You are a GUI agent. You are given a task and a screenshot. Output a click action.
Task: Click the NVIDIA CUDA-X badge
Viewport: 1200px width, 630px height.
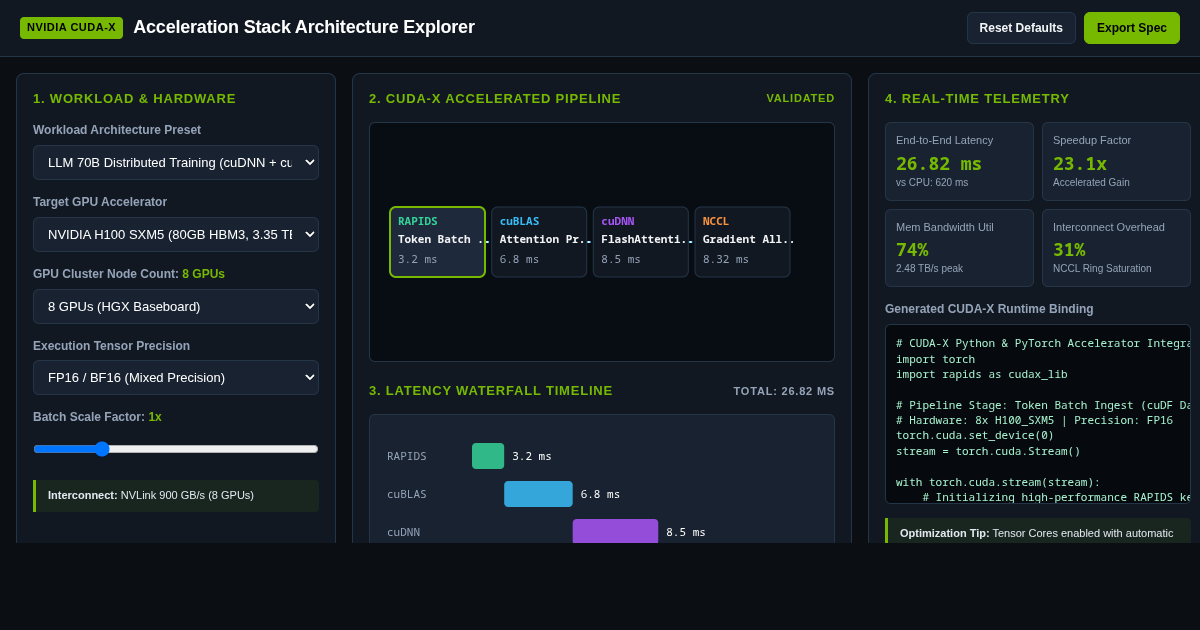coord(71,28)
